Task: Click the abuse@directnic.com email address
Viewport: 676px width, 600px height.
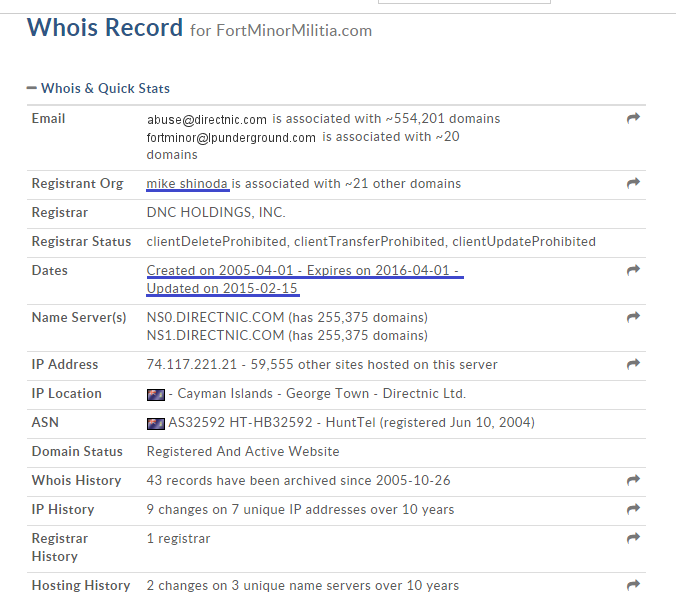Action: pyautogui.click(x=207, y=120)
